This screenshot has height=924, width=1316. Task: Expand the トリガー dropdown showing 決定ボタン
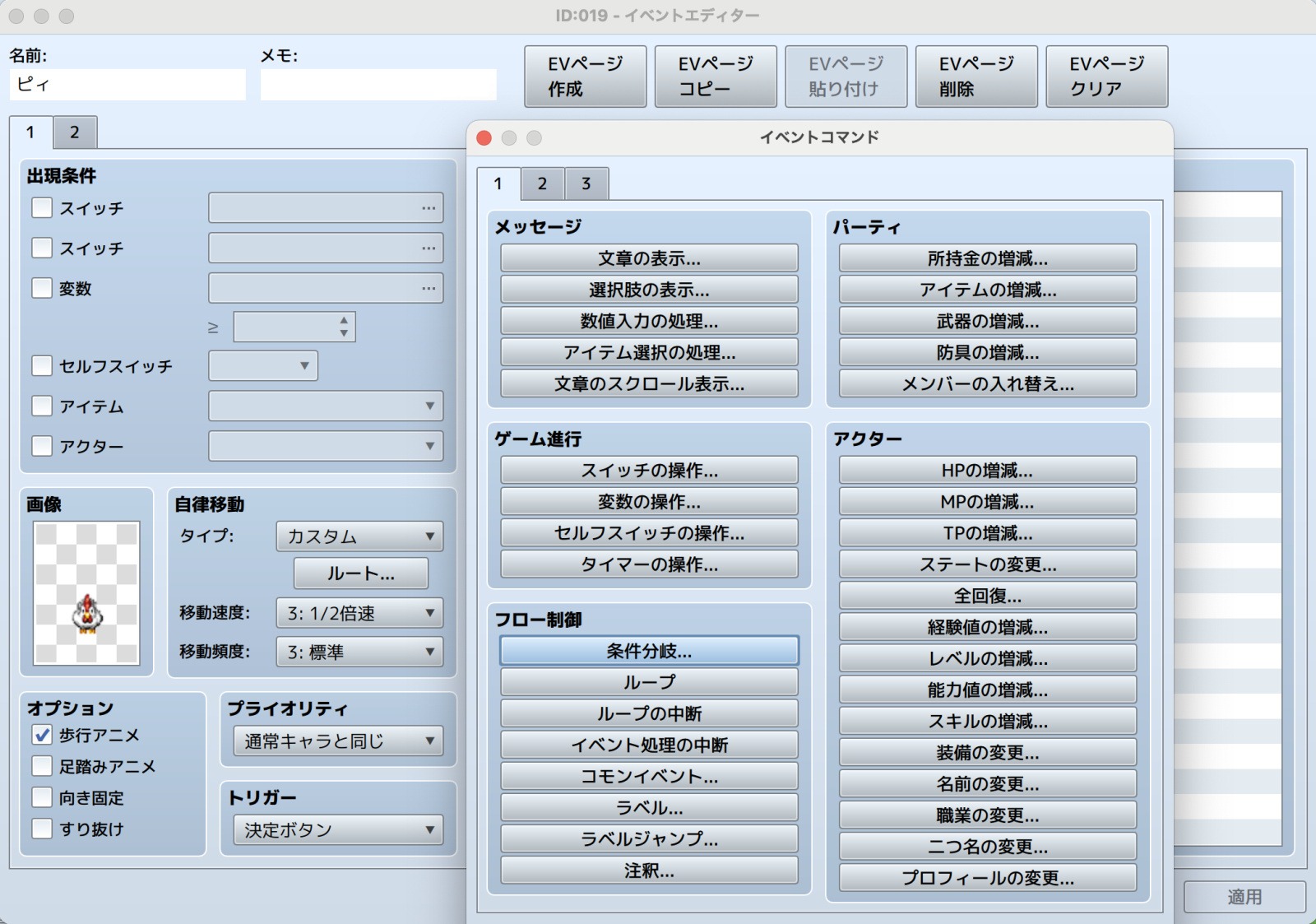pyautogui.click(x=338, y=830)
